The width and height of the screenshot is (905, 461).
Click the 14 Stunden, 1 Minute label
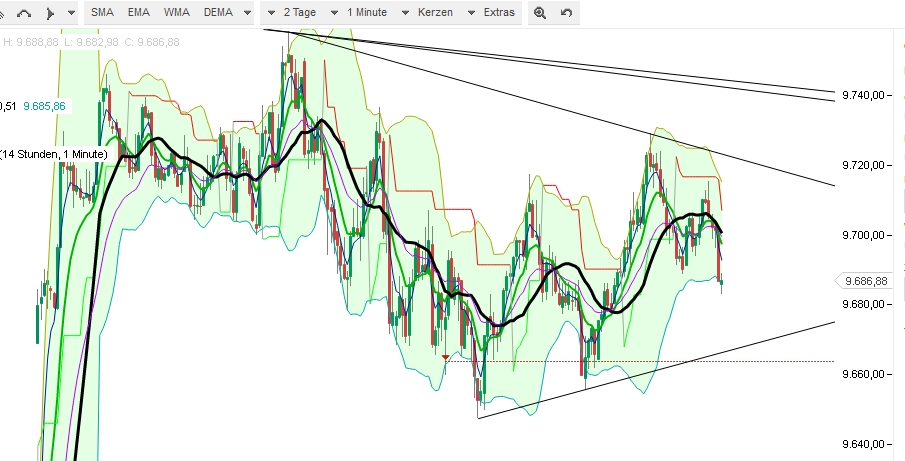pos(53,154)
